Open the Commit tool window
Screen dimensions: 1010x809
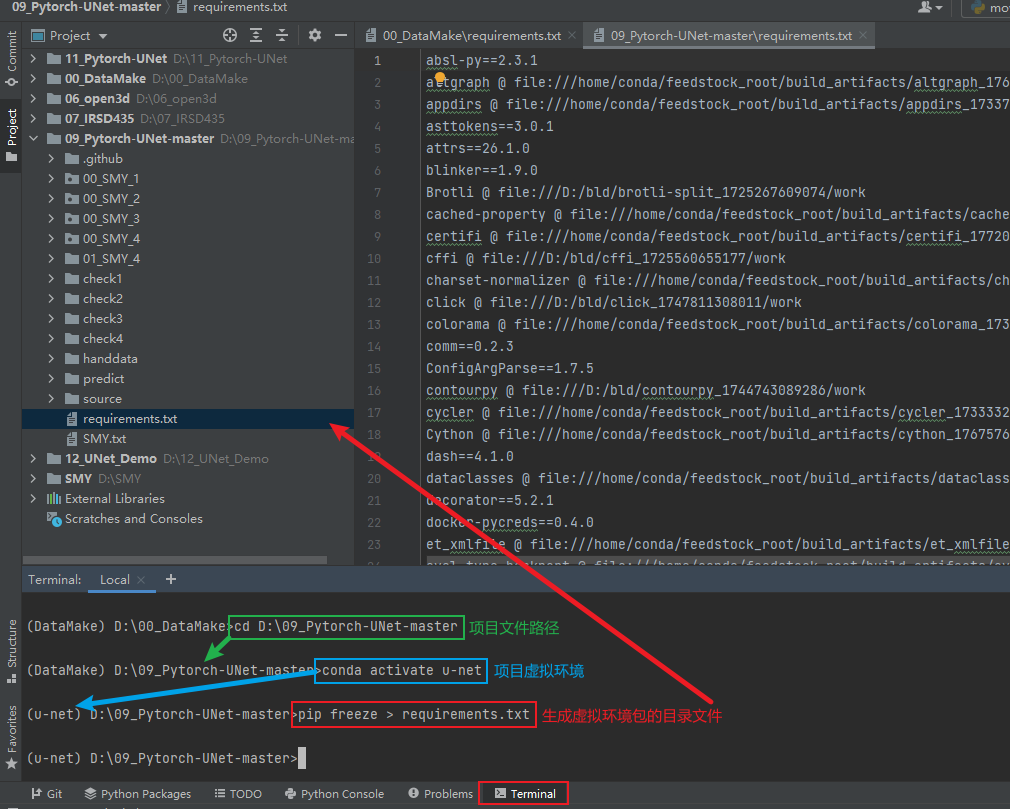pyautogui.click(x=11, y=59)
